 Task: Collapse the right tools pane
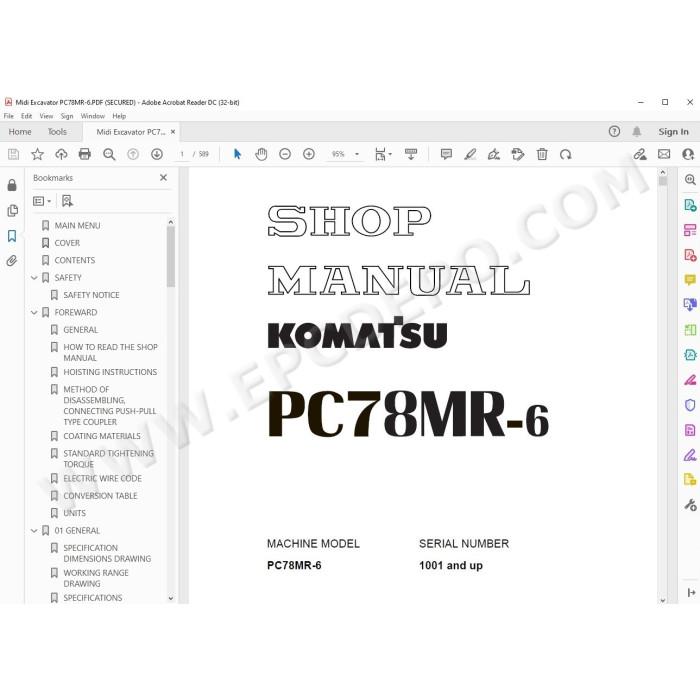692,592
